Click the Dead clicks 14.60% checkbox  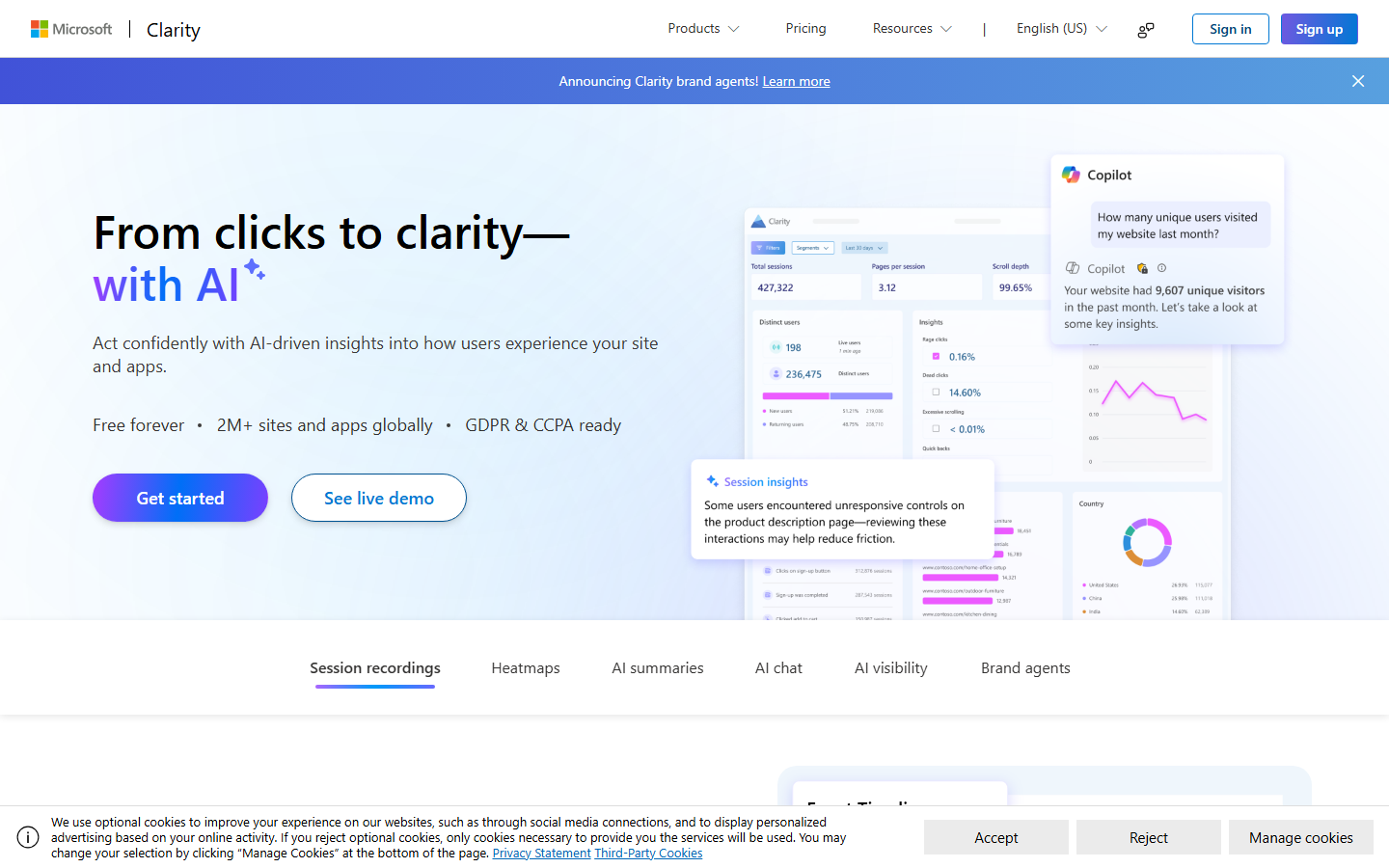(936, 392)
